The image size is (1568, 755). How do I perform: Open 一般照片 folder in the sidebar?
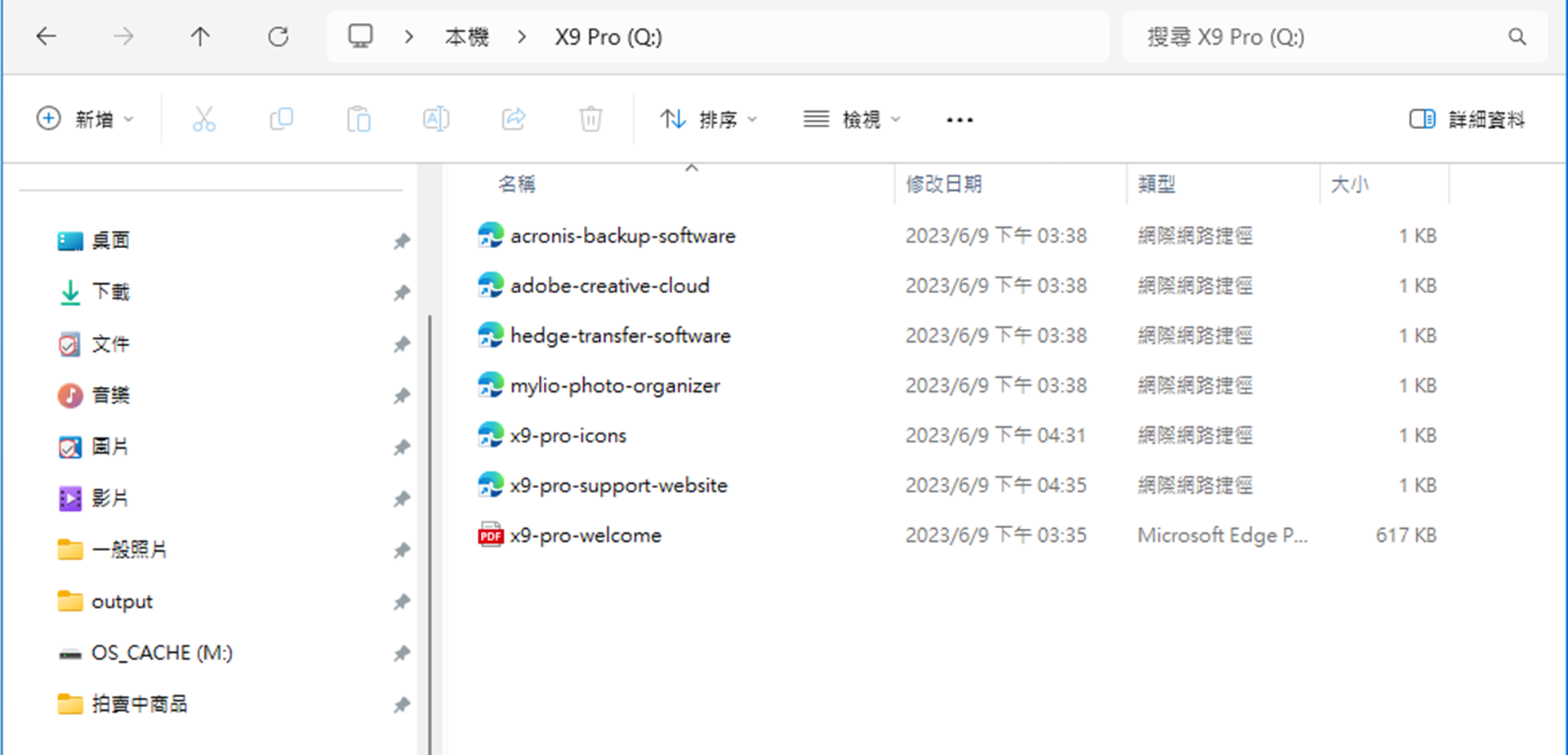pos(129,549)
